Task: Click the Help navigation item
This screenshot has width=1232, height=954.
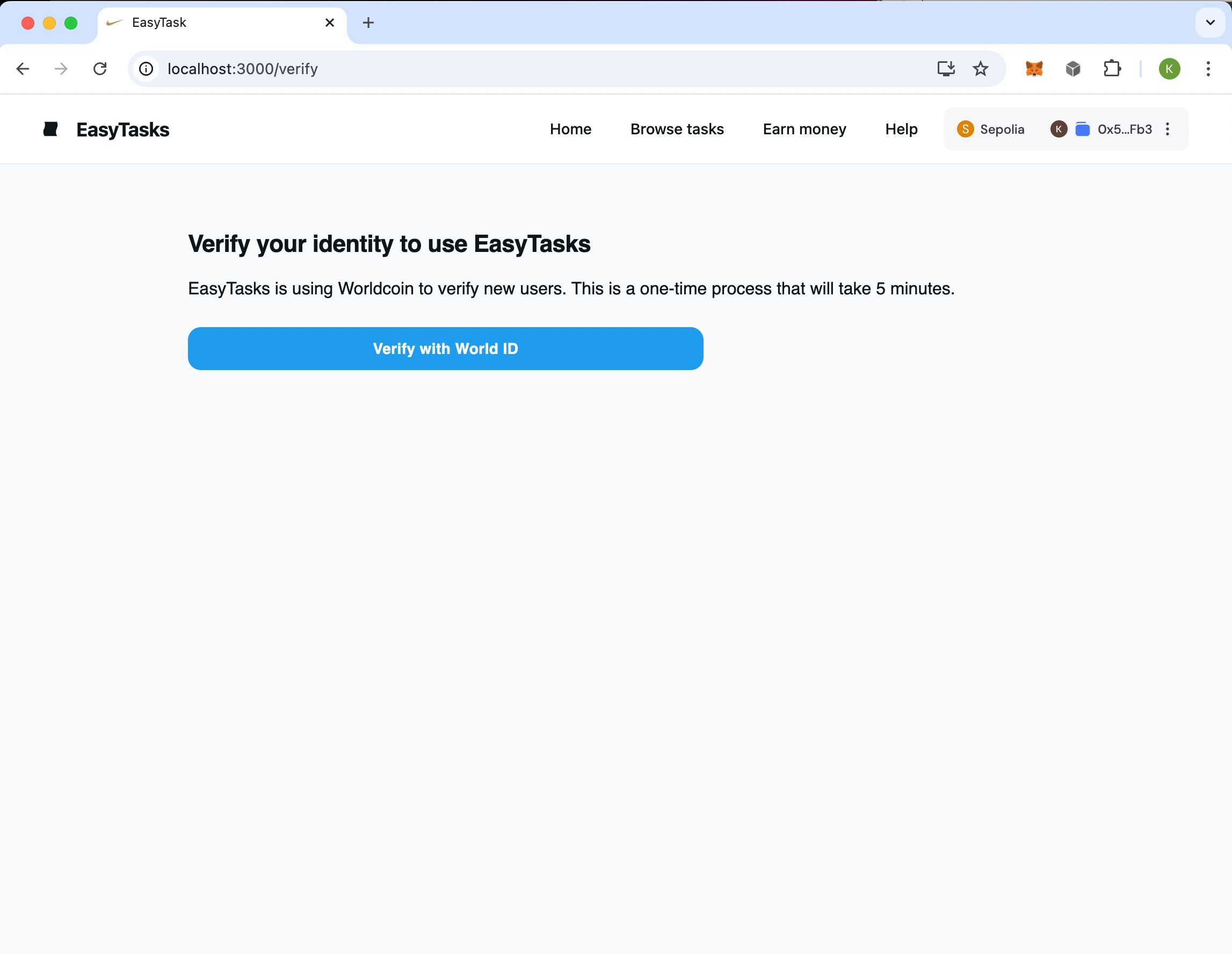Action: pyautogui.click(x=901, y=129)
